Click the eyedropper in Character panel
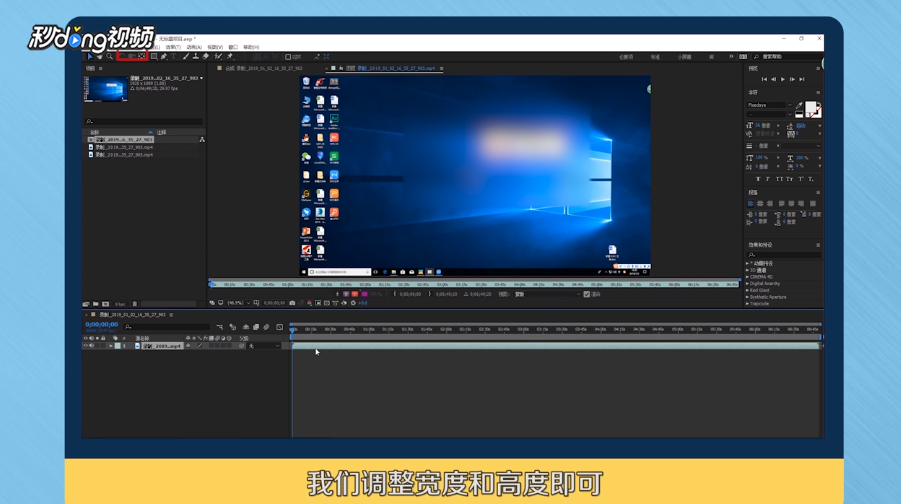 coord(799,106)
